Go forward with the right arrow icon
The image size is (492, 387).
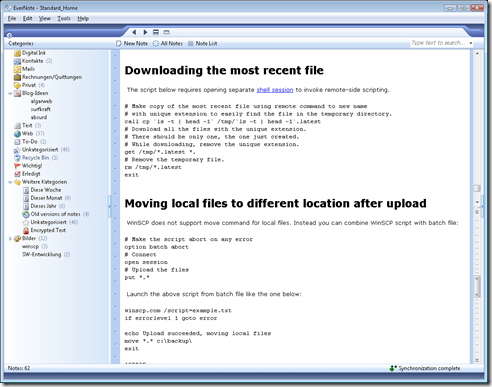tap(145, 32)
